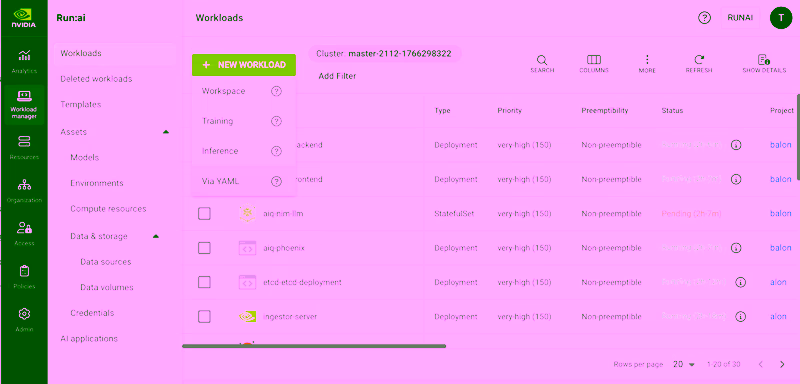Click the NVIDIA logo in the sidebar
The height and width of the screenshot is (384, 800).
coord(24,17)
